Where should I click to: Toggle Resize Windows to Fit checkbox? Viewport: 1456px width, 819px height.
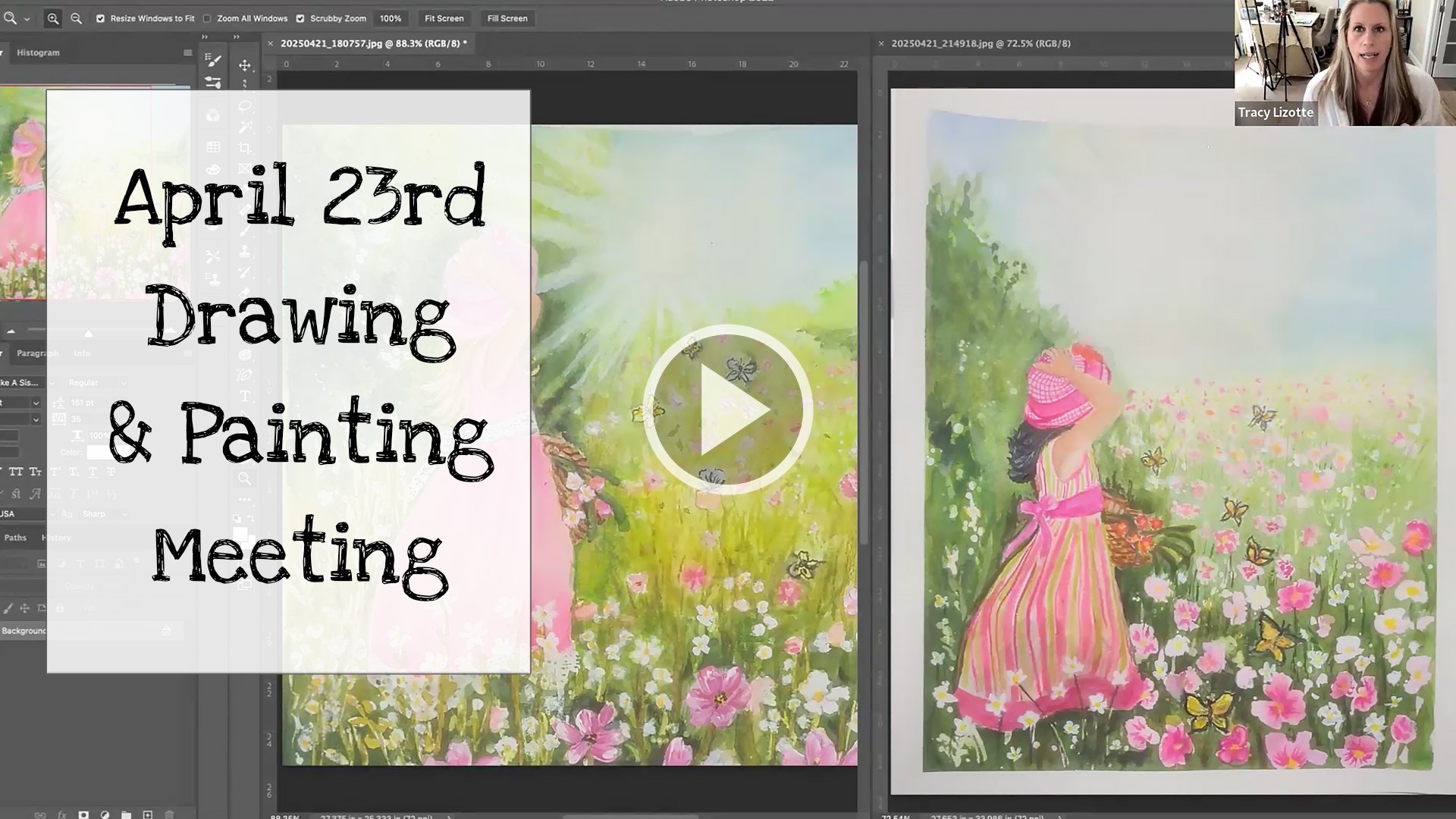100,18
